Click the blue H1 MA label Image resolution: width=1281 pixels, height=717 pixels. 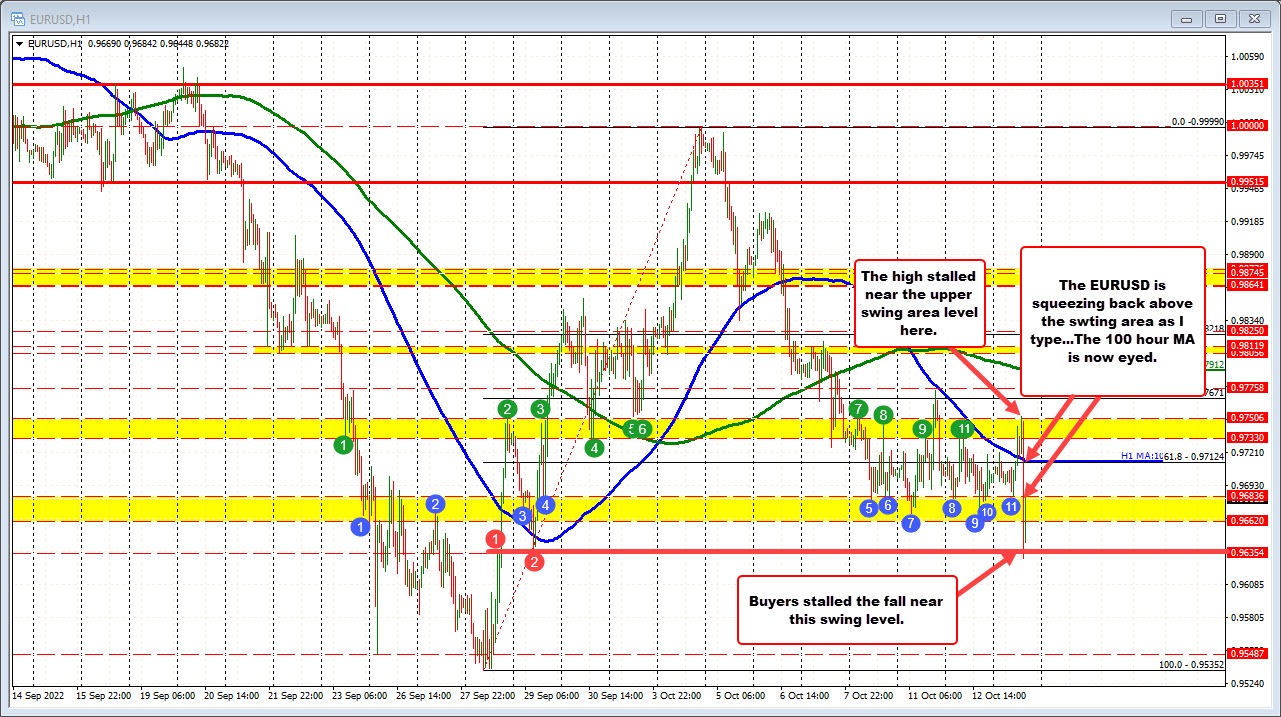pyautogui.click(x=1140, y=456)
